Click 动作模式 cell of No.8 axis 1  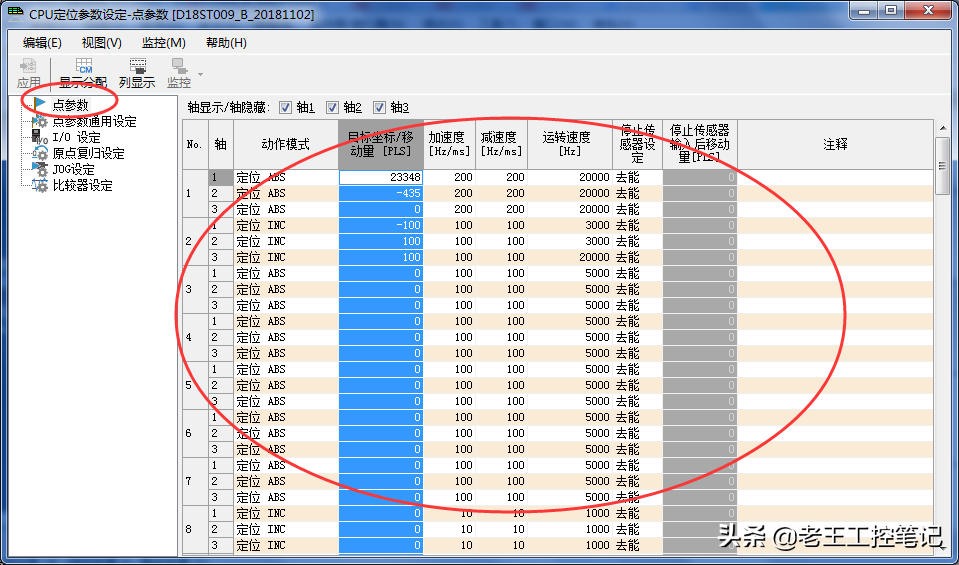[x=286, y=513]
